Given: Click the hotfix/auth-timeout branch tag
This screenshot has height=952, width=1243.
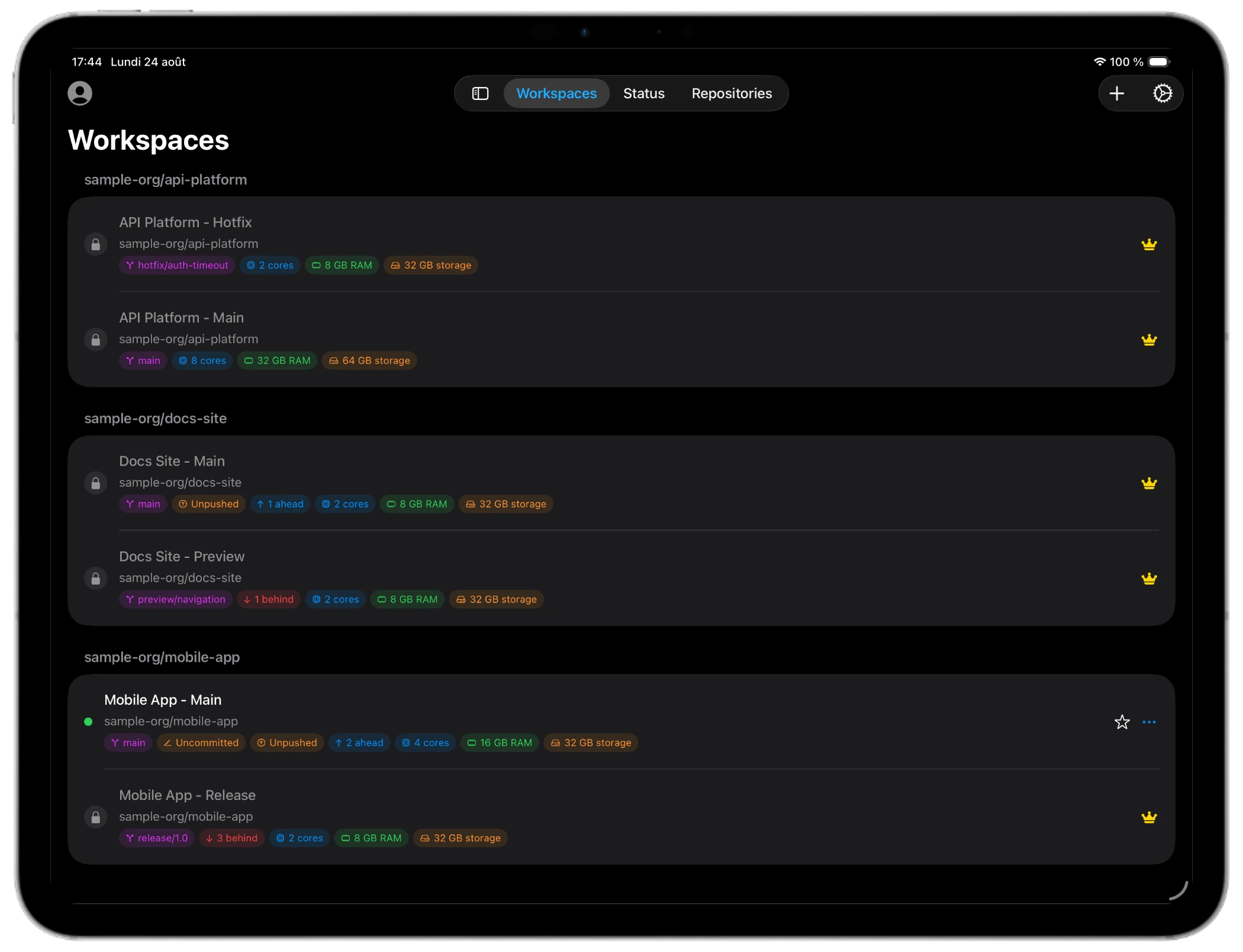Looking at the screenshot, I should tap(177, 266).
